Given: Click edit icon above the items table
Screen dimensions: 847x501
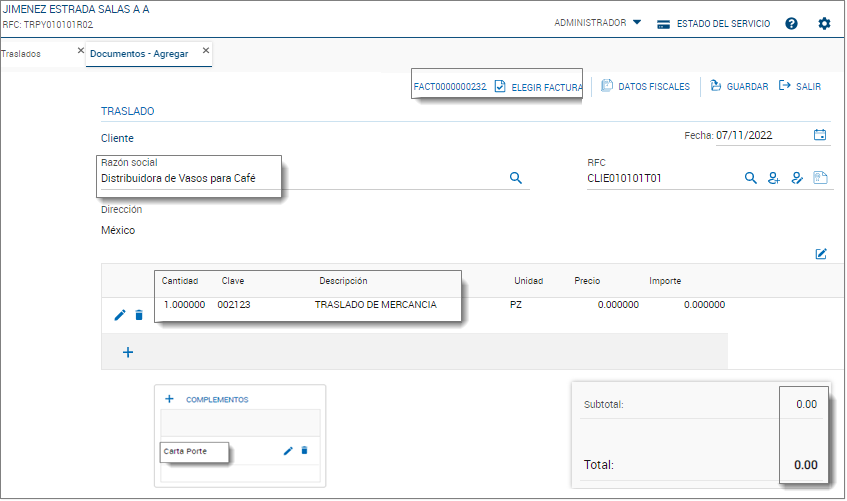Looking at the screenshot, I should (821, 254).
